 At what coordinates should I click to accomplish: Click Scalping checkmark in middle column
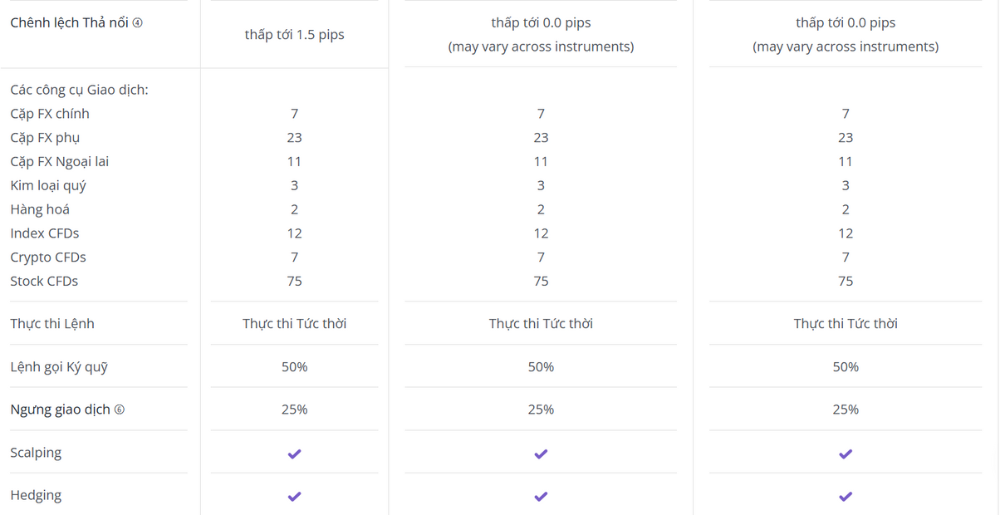coord(540,454)
